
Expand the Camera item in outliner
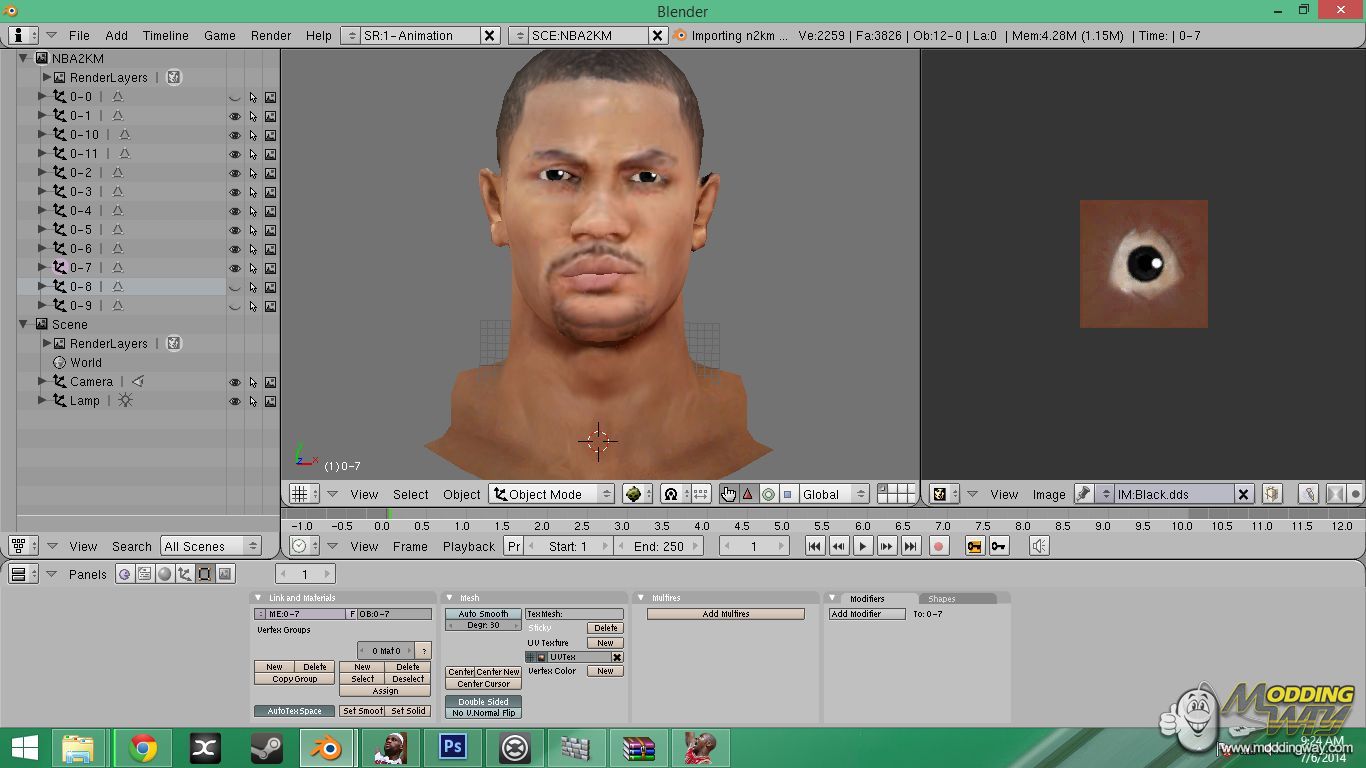pos(42,381)
